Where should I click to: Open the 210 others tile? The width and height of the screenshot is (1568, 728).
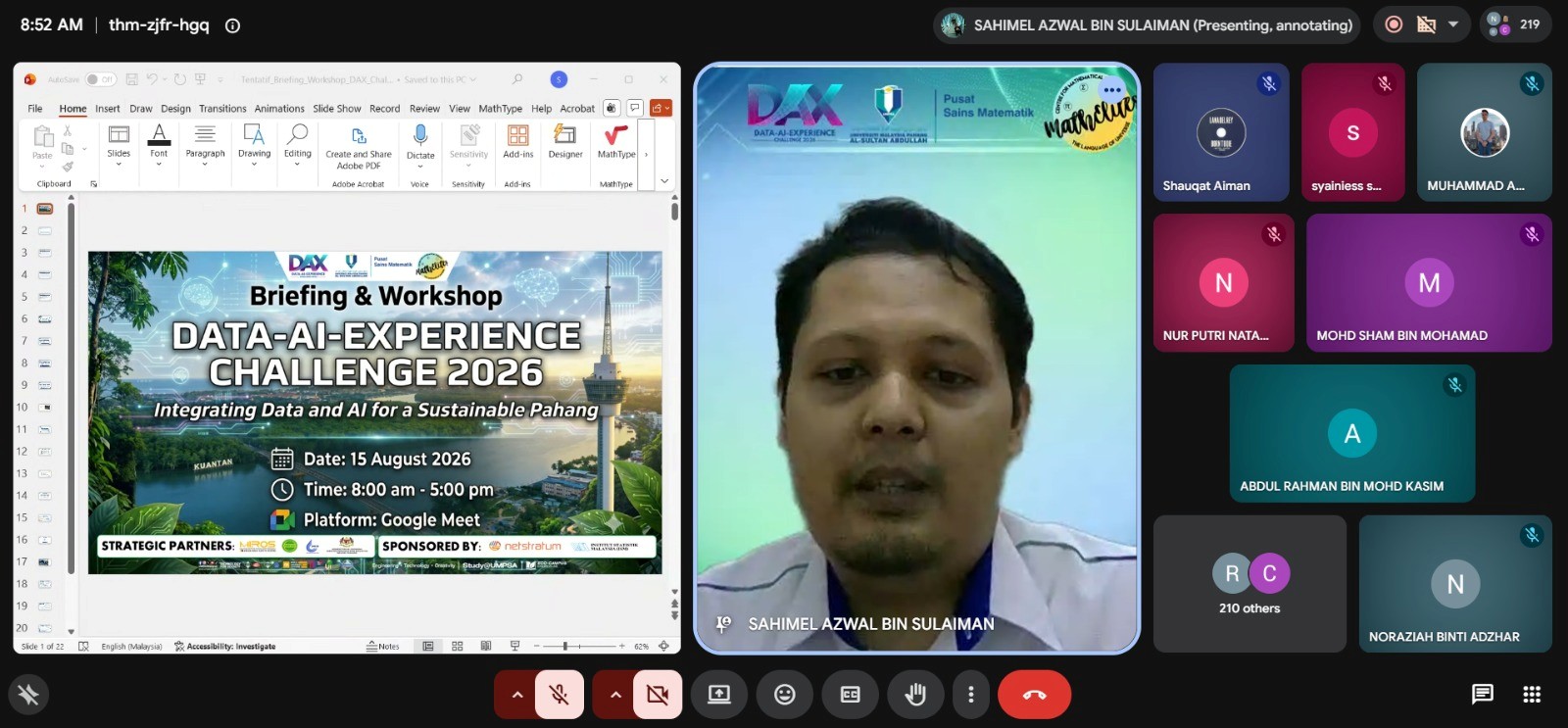pyautogui.click(x=1249, y=584)
